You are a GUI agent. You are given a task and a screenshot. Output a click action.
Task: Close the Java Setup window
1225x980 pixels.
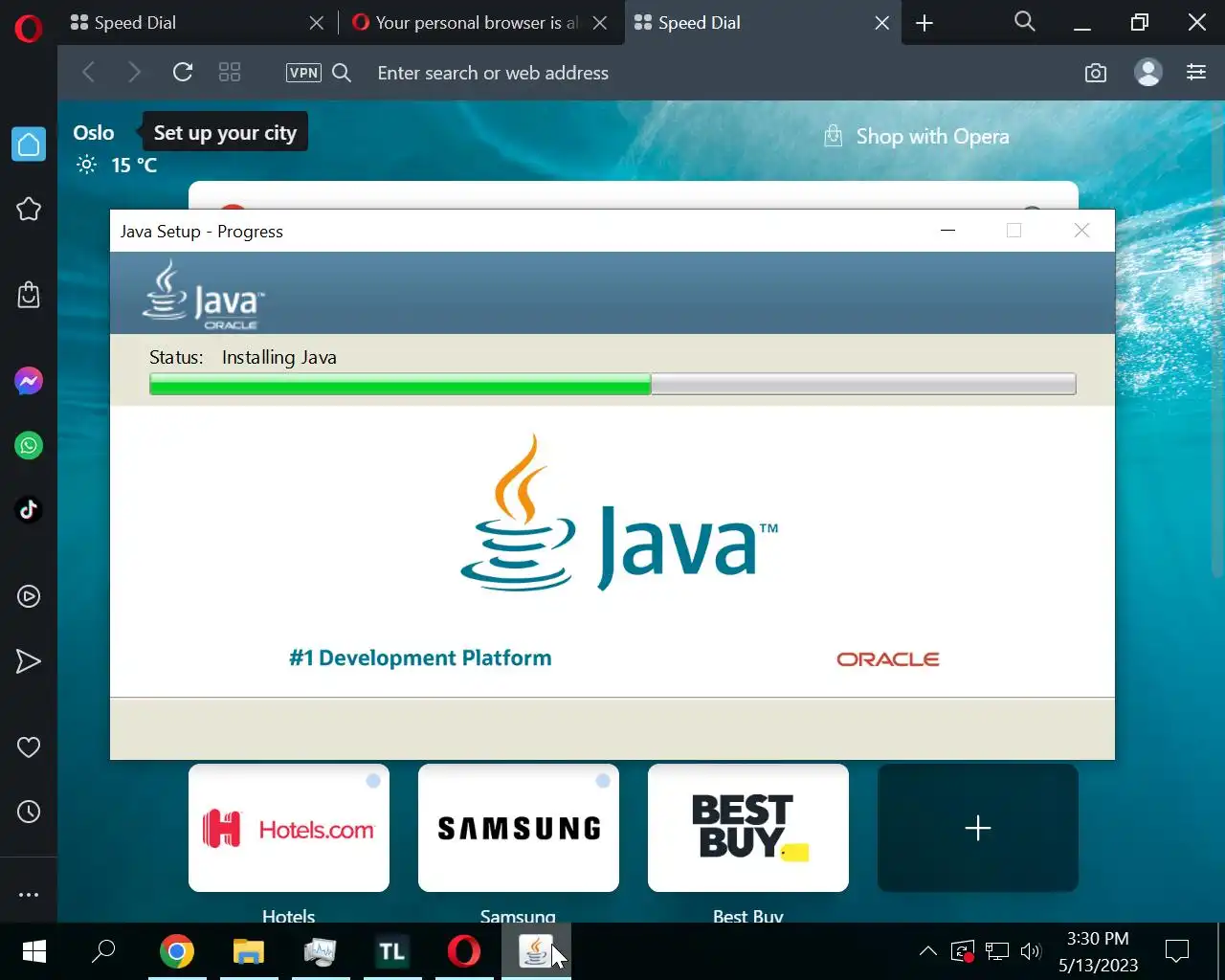point(1081,231)
